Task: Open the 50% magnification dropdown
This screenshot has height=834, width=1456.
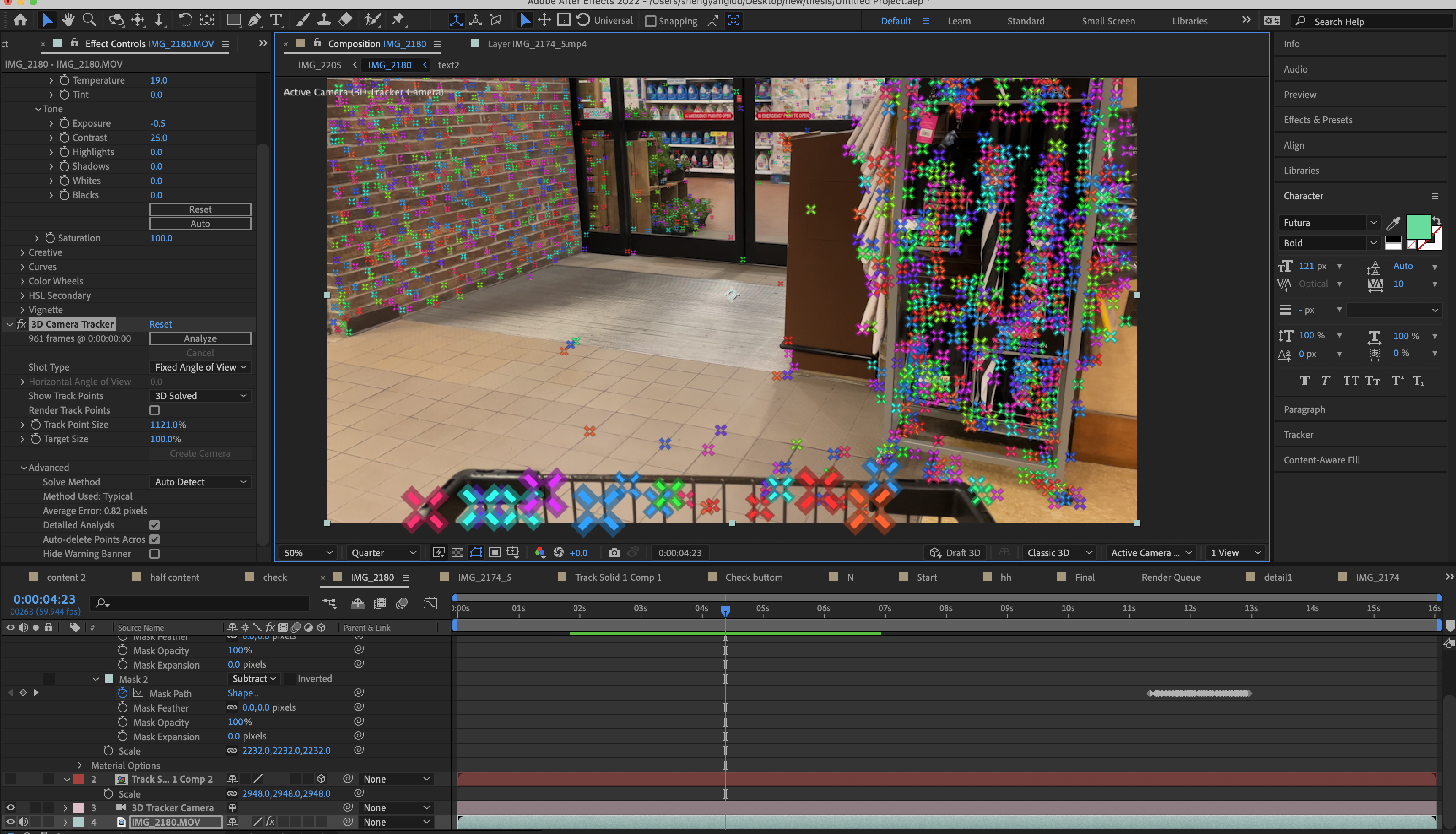Action: (308, 553)
